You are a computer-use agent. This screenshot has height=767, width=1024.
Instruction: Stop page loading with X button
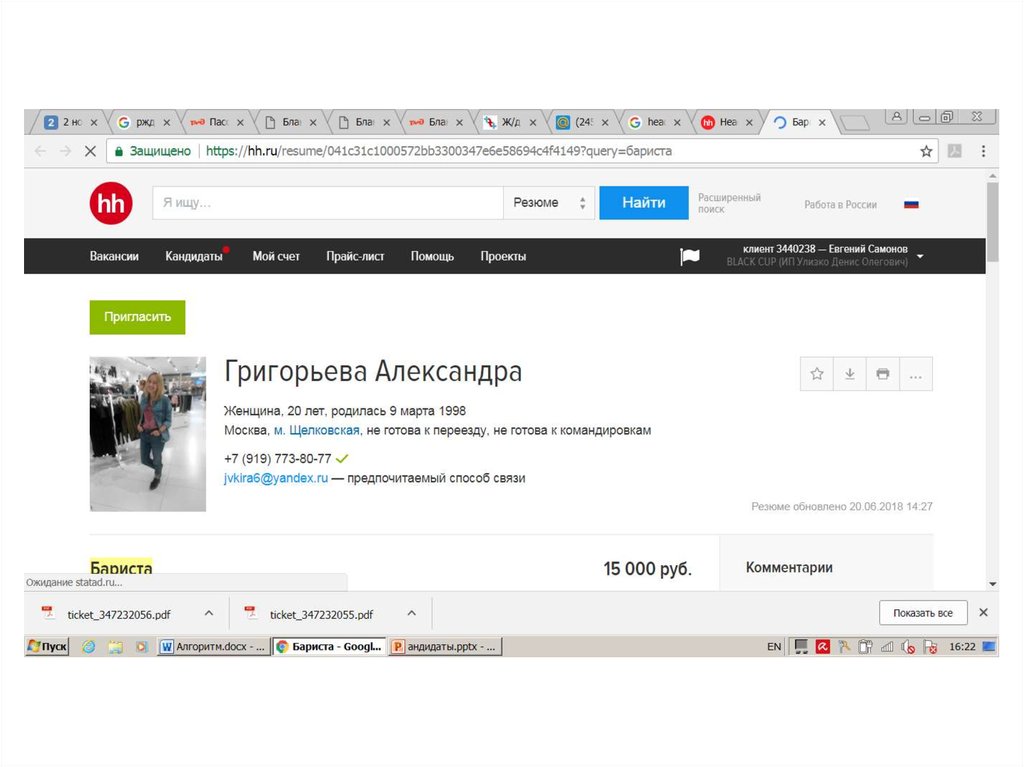pyautogui.click(x=89, y=151)
